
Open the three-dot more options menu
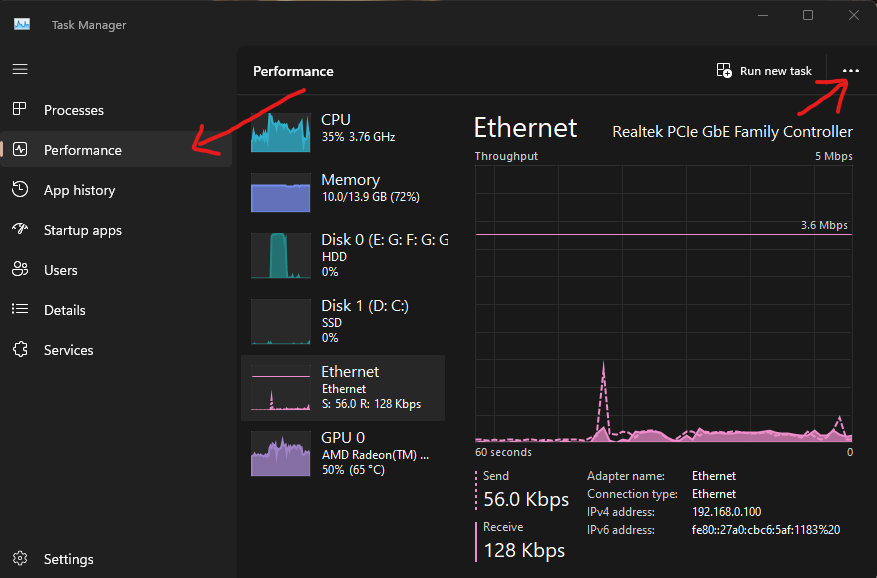pos(851,71)
